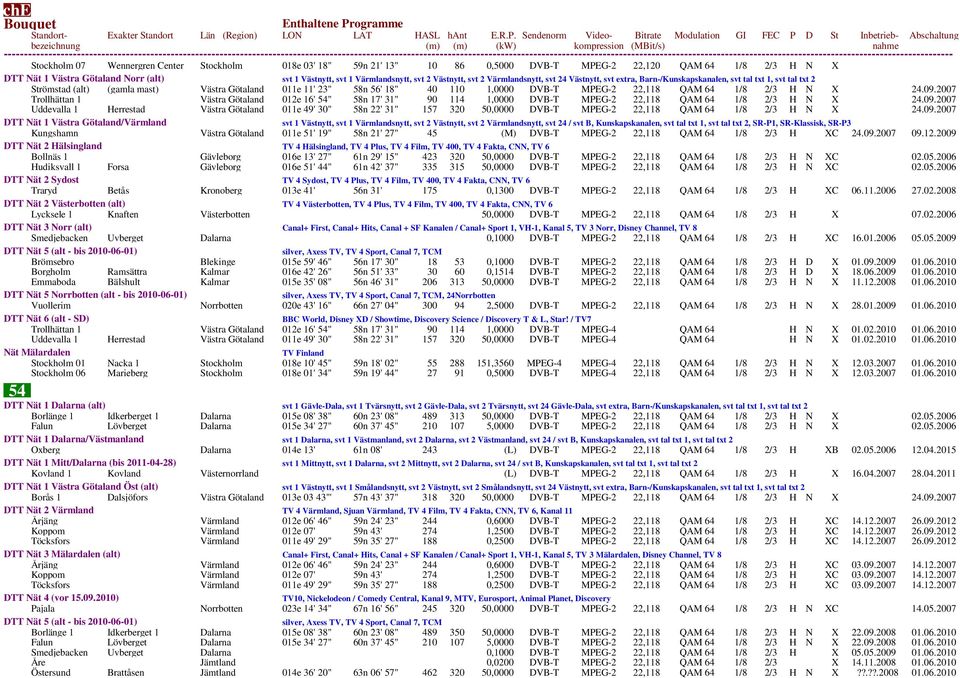Viewport: 960px width, 678px height.
Task: Select the Stockholm 01 site
Action: coord(58,363)
